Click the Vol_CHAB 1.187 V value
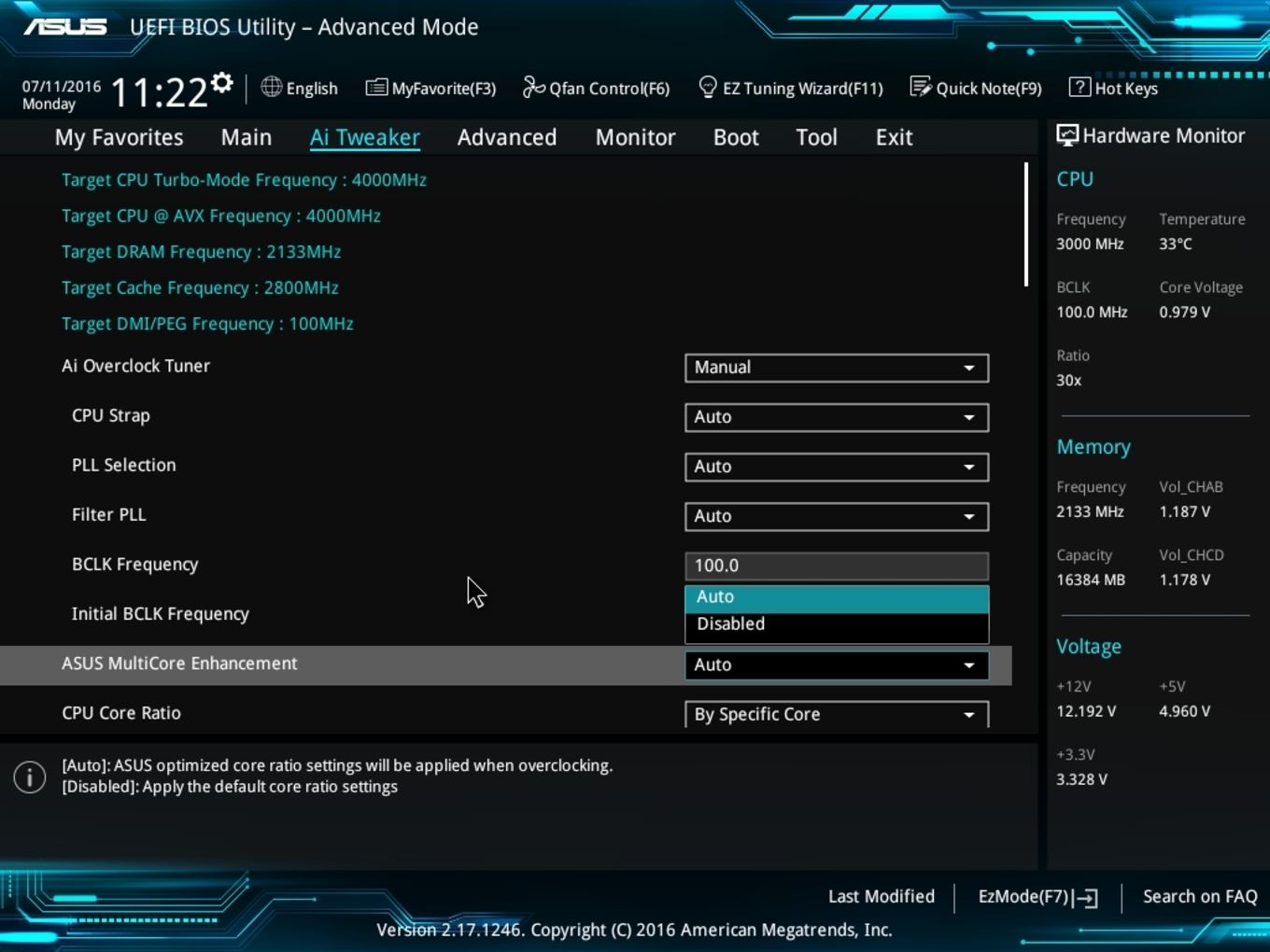This screenshot has width=1270, height=952. pos(1185,511)
